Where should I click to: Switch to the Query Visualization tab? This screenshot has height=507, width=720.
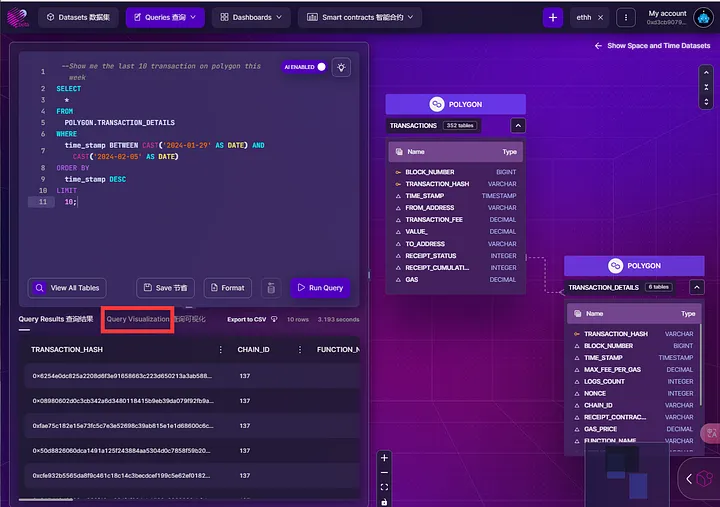[138, 319]
